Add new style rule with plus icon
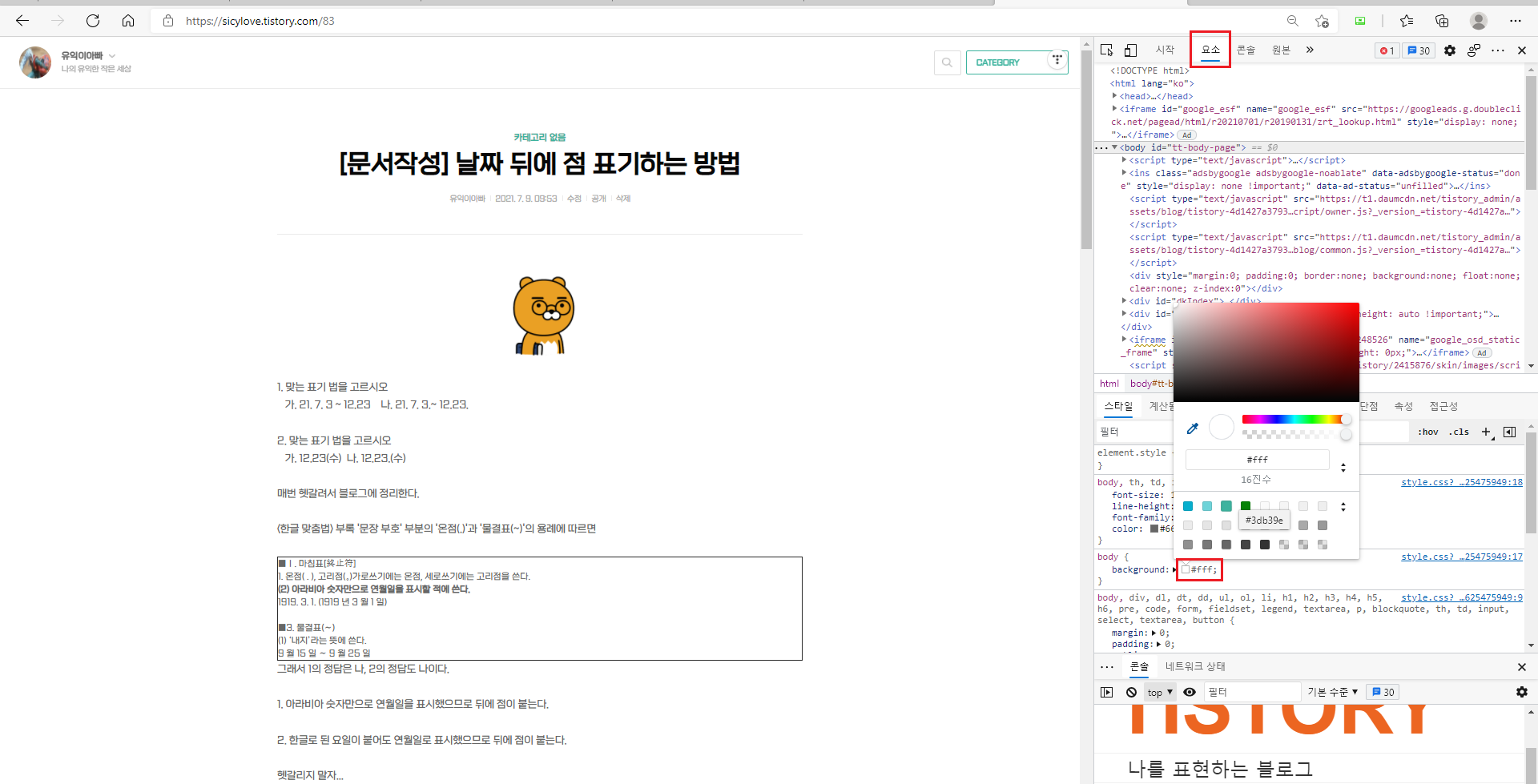 (1486, 432)
